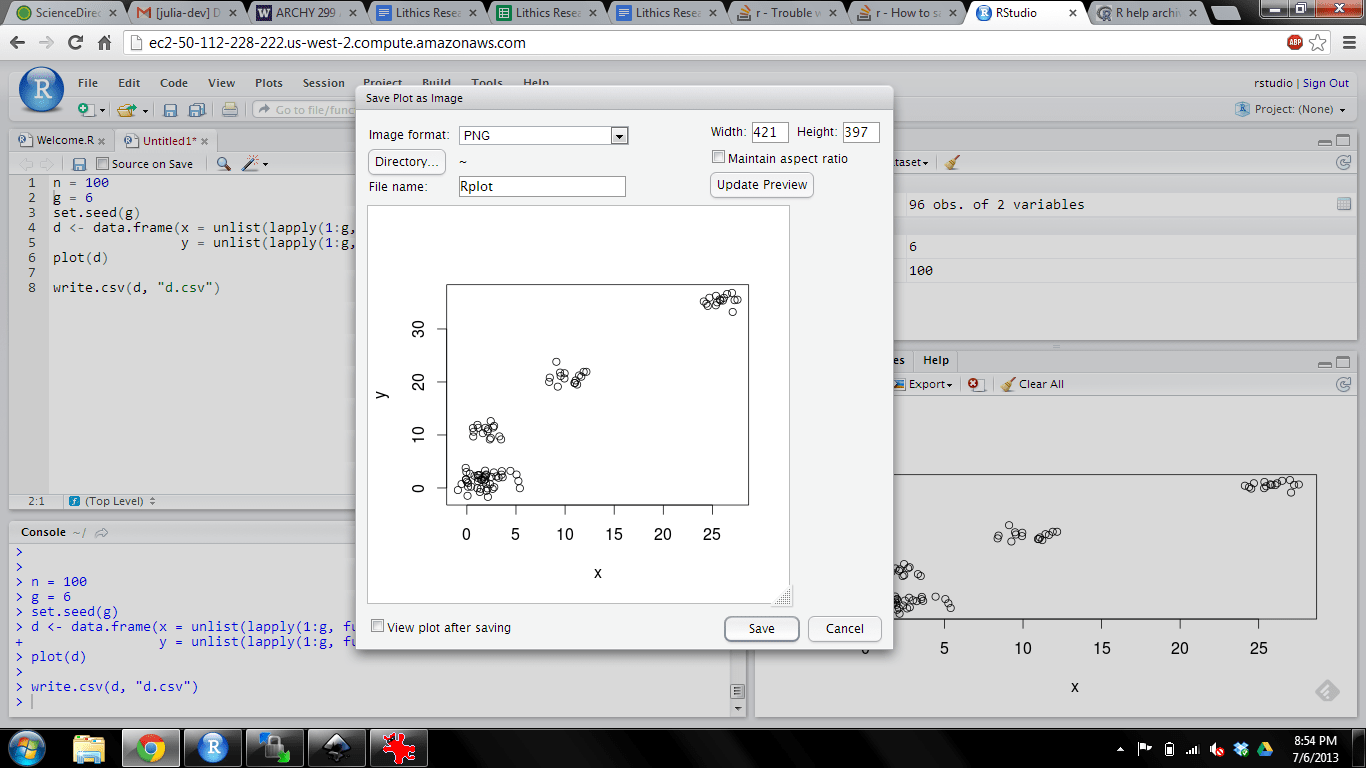Refresh the workspace pane
The image size is (1366, 768).
tap(1344, 162)
